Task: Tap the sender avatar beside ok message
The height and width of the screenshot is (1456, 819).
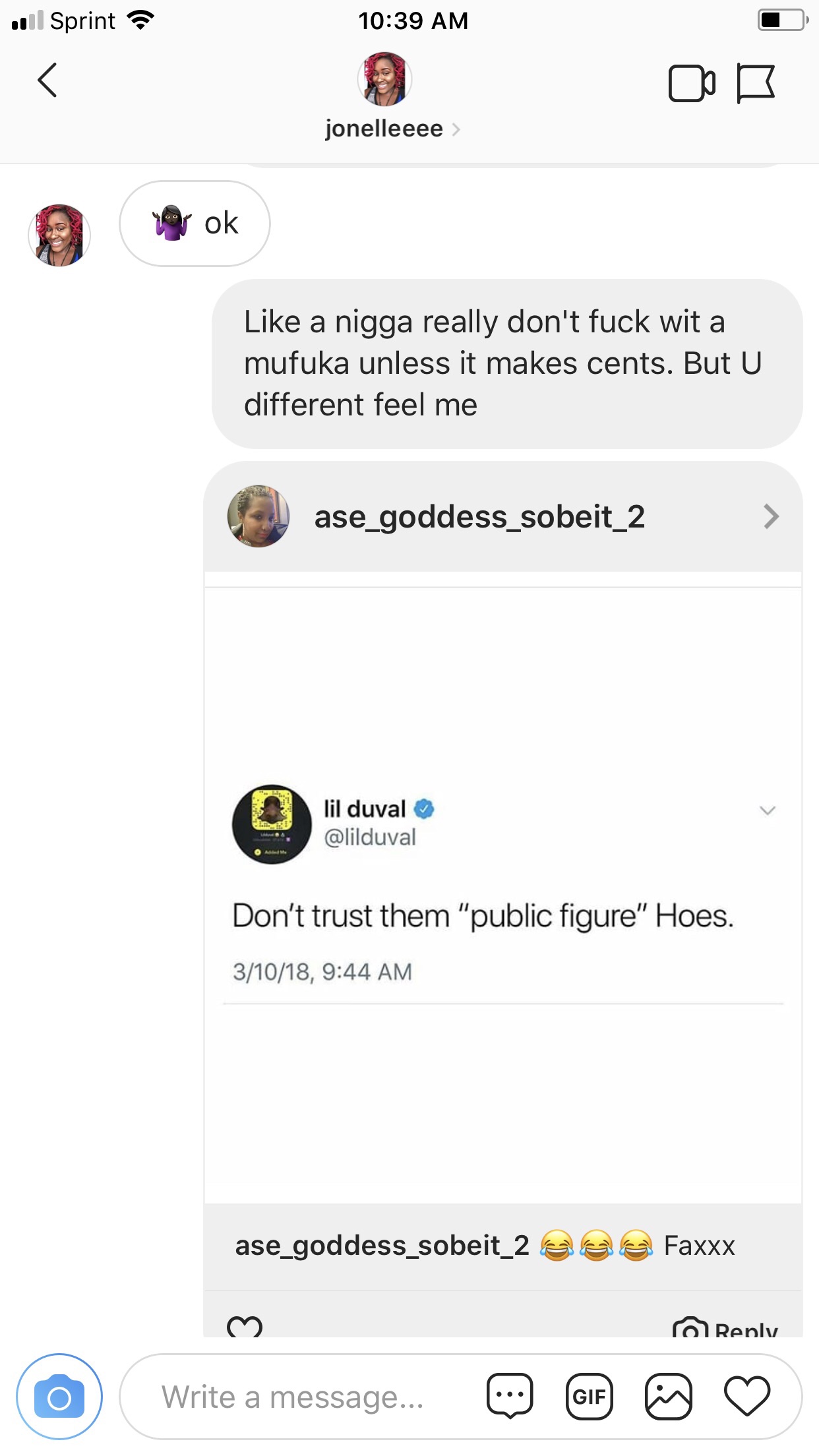Action: (x=59, y=235)
